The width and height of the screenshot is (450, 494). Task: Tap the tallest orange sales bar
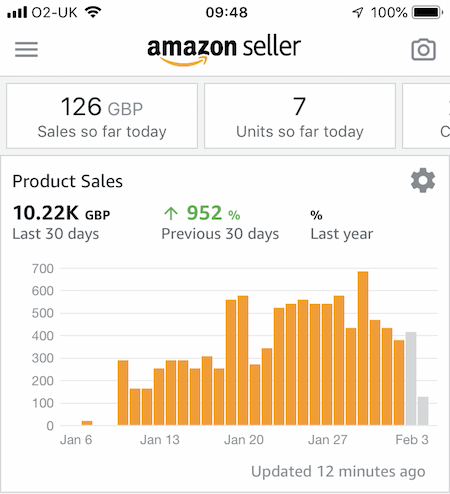363,348
